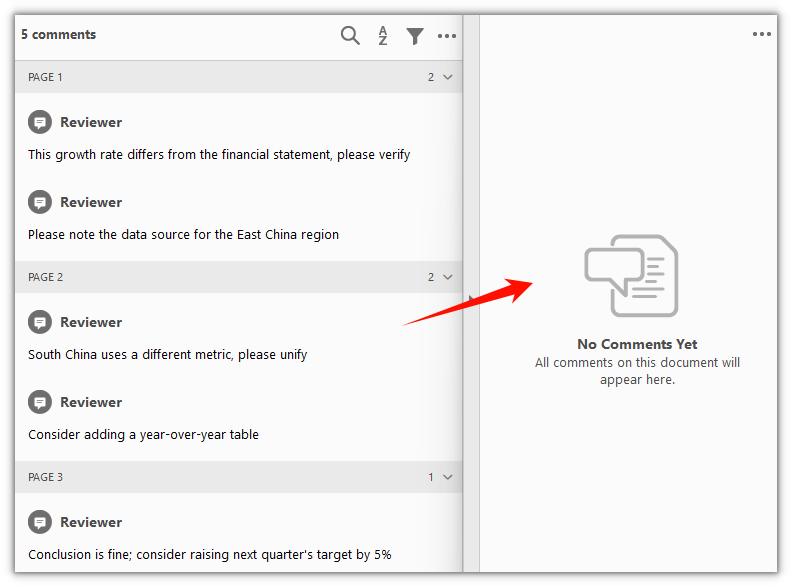This screenshot has height=587, width=792.
Task: Select comment 'South China uses a different metric'
Action: point(168,355)
